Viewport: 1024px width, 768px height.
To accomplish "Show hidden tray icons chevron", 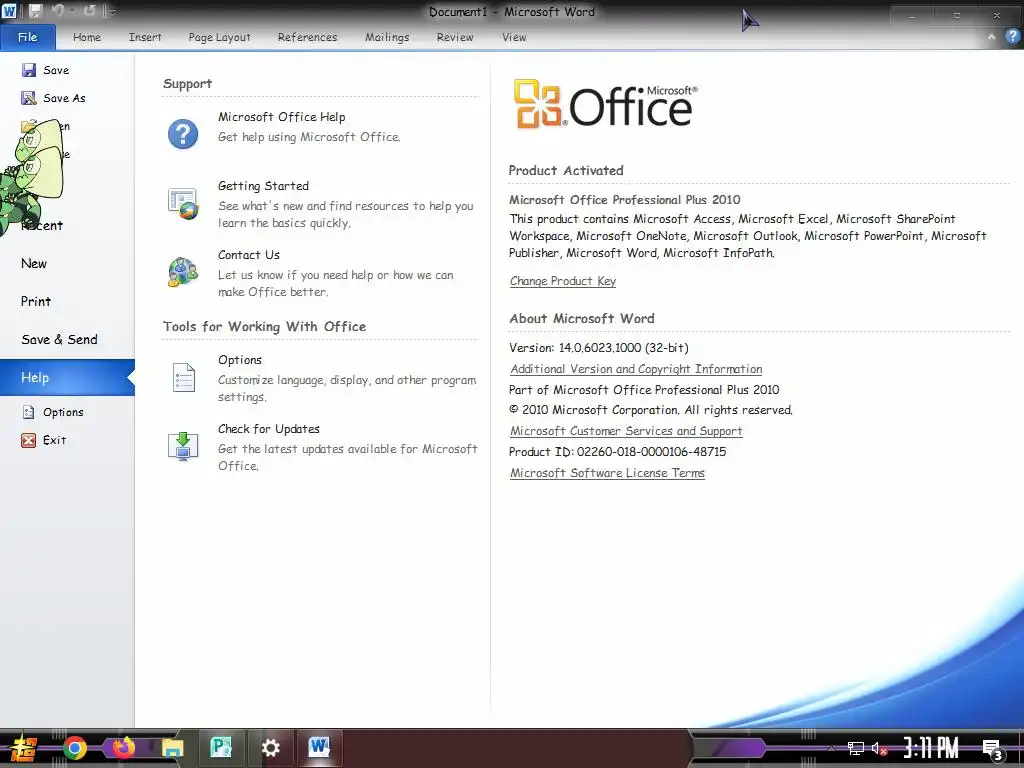I will (832, 748).
